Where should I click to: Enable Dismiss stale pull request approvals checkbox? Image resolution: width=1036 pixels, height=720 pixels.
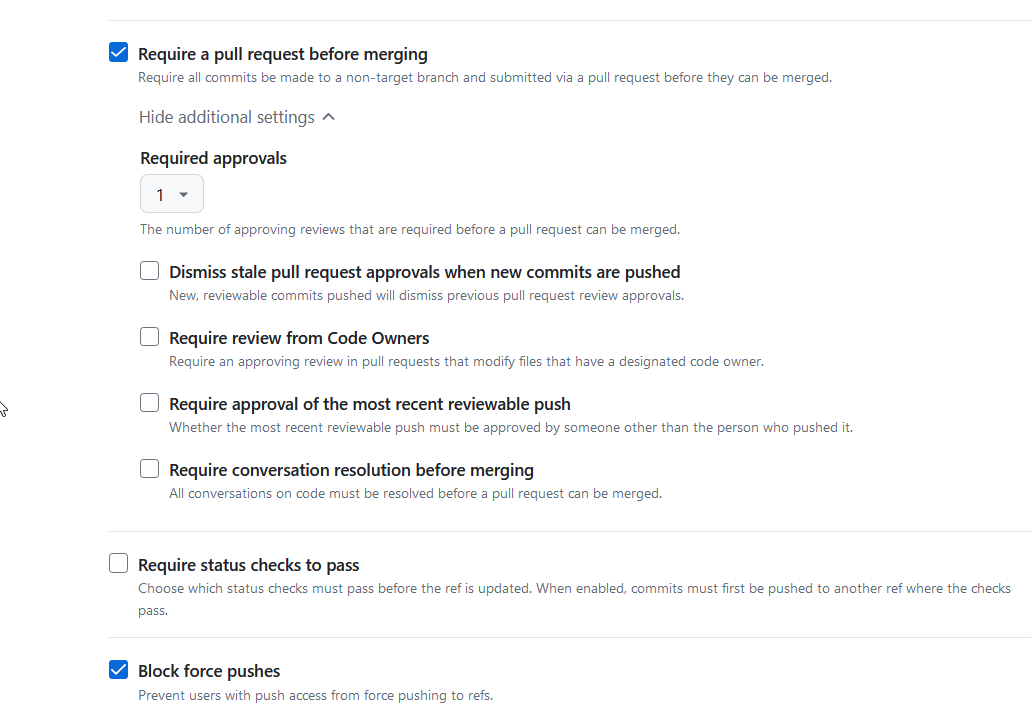point(150,271)
